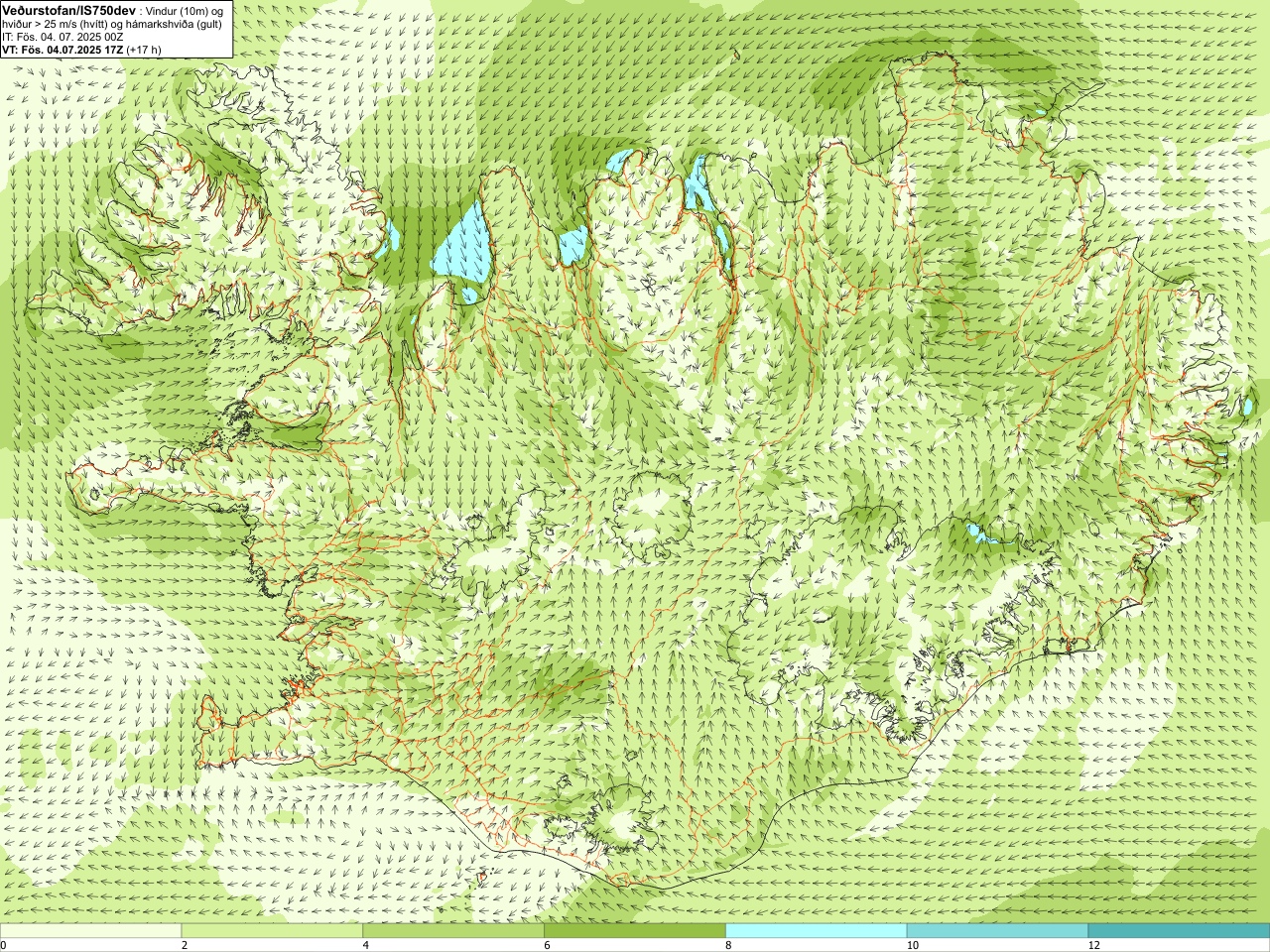The height and width of the screenshot is (952, 1270).
Task: Select the 0–2 pale yellow legend swatch
Action: [90, 930]
